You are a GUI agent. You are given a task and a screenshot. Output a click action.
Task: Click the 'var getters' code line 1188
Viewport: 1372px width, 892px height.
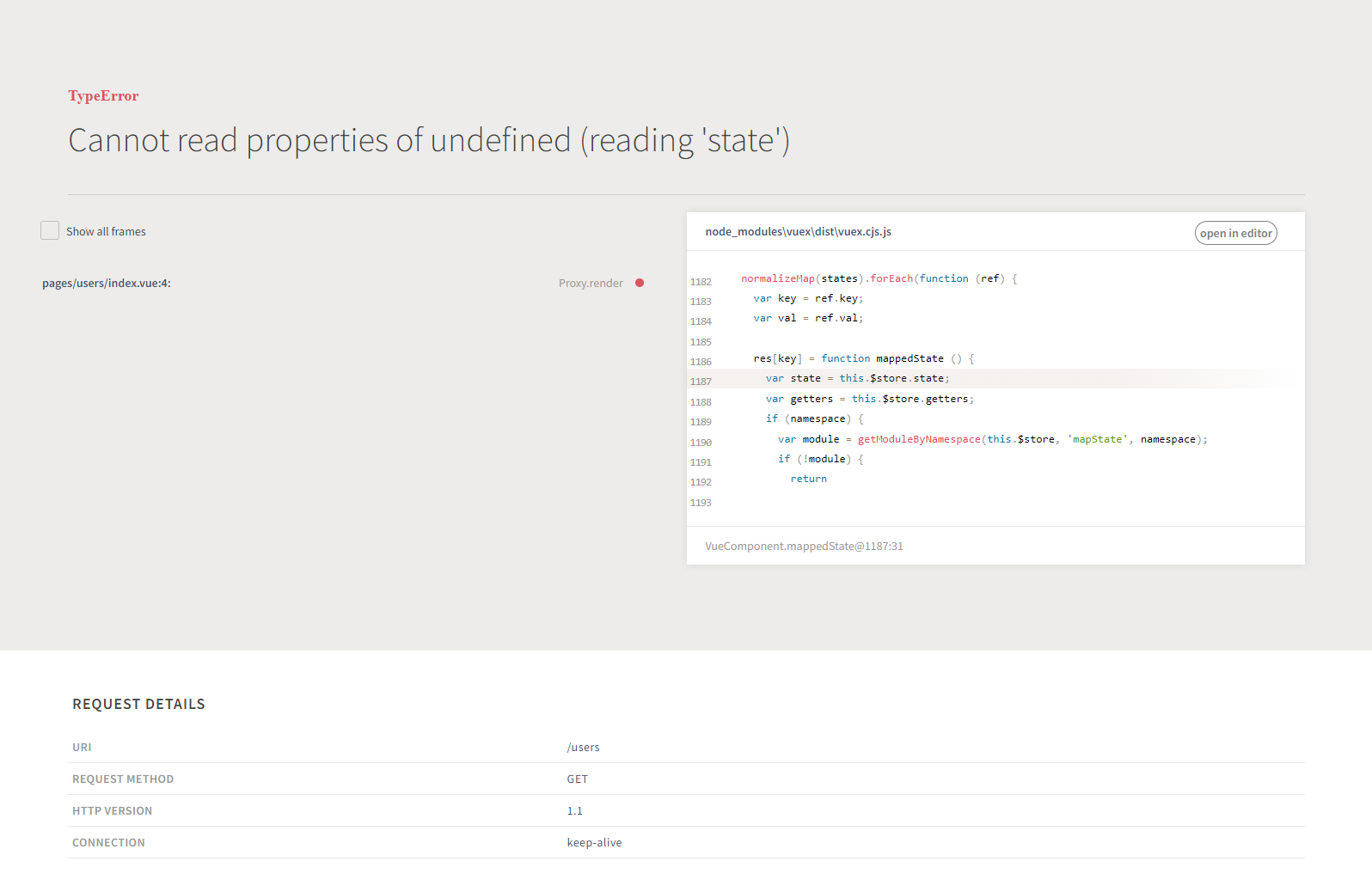click(869, 399)
